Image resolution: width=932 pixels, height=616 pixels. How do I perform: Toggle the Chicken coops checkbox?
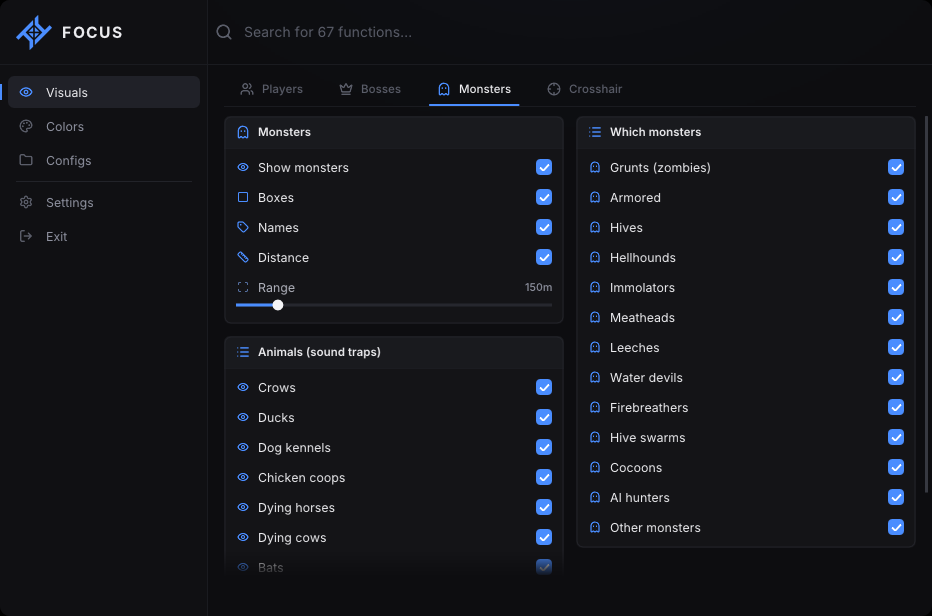[x=544, y=477]
